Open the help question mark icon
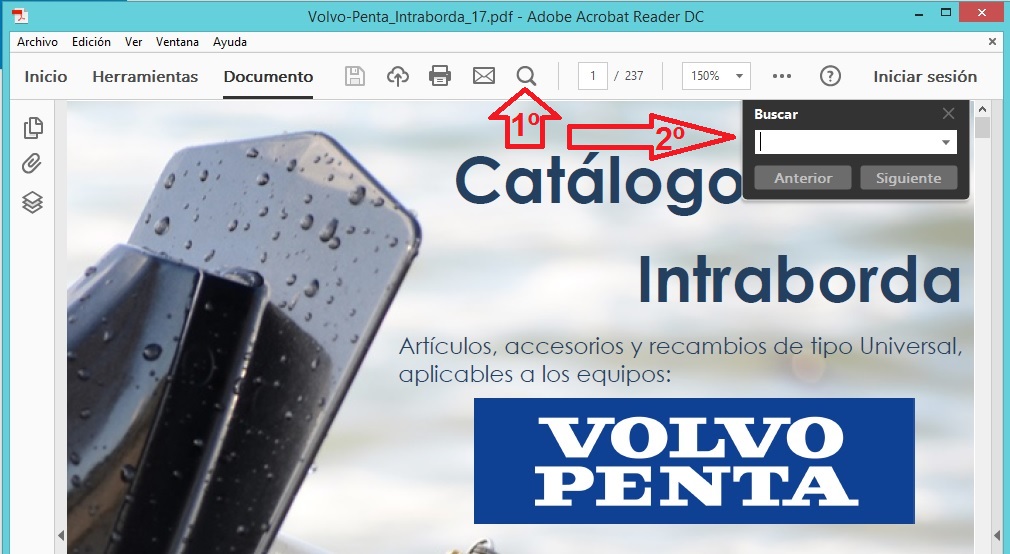 click(x=830, y=76)
